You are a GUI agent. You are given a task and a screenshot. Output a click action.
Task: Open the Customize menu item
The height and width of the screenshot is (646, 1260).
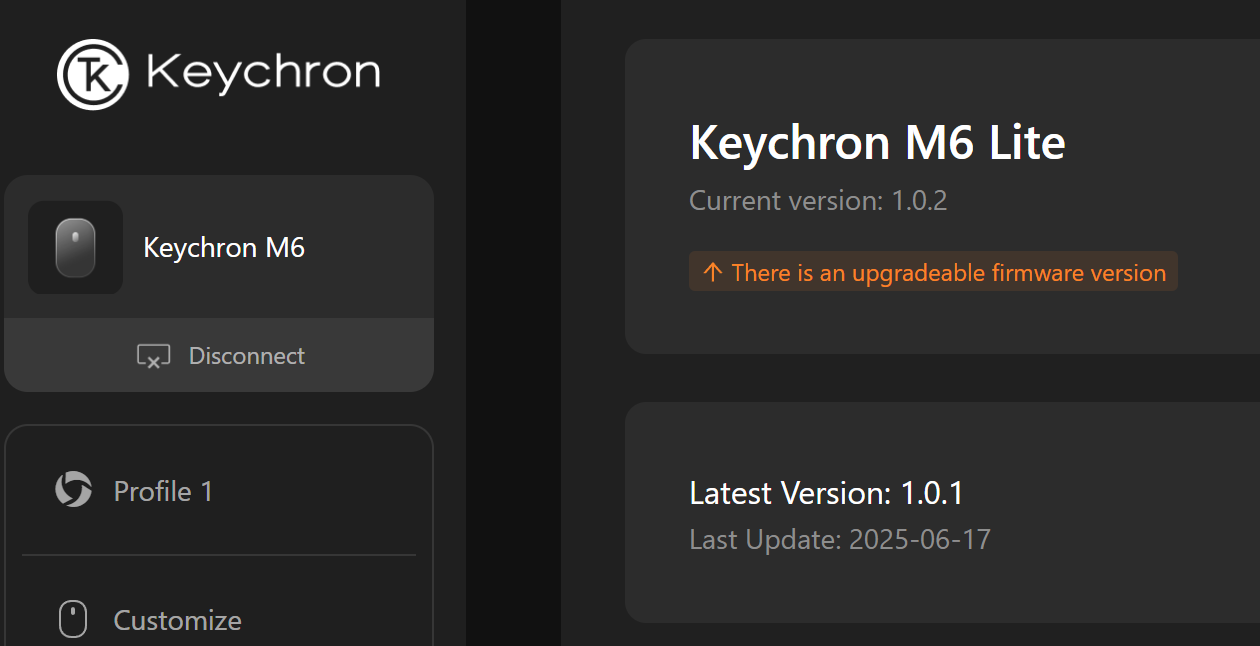(x=177, y=620)
